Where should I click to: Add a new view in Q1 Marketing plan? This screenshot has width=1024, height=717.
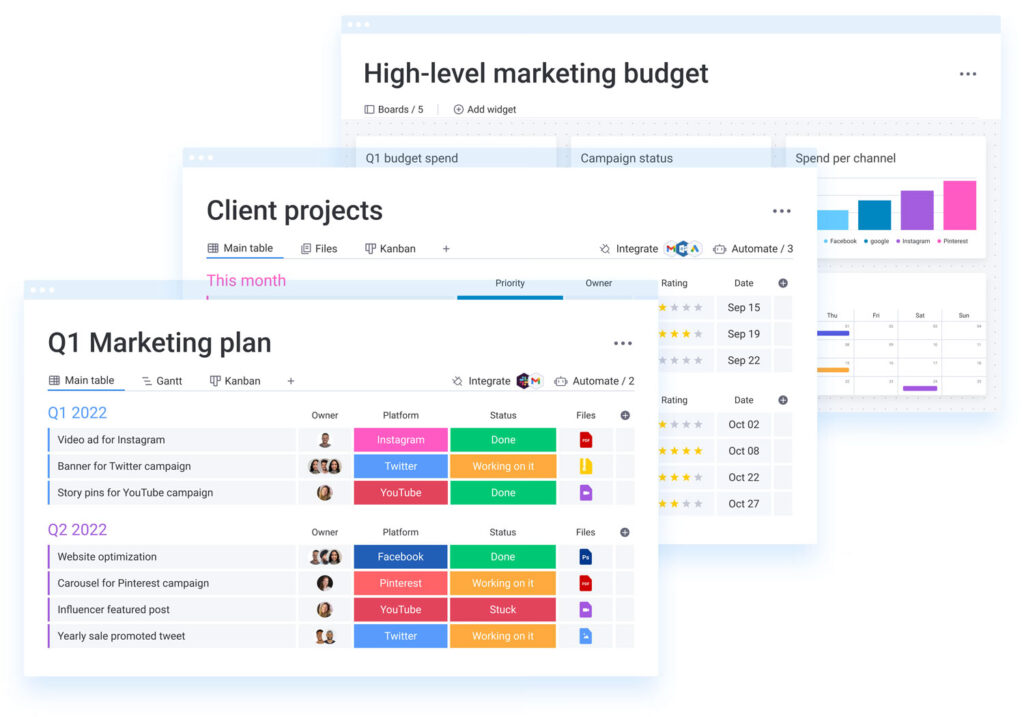click(x=291, y=381)
